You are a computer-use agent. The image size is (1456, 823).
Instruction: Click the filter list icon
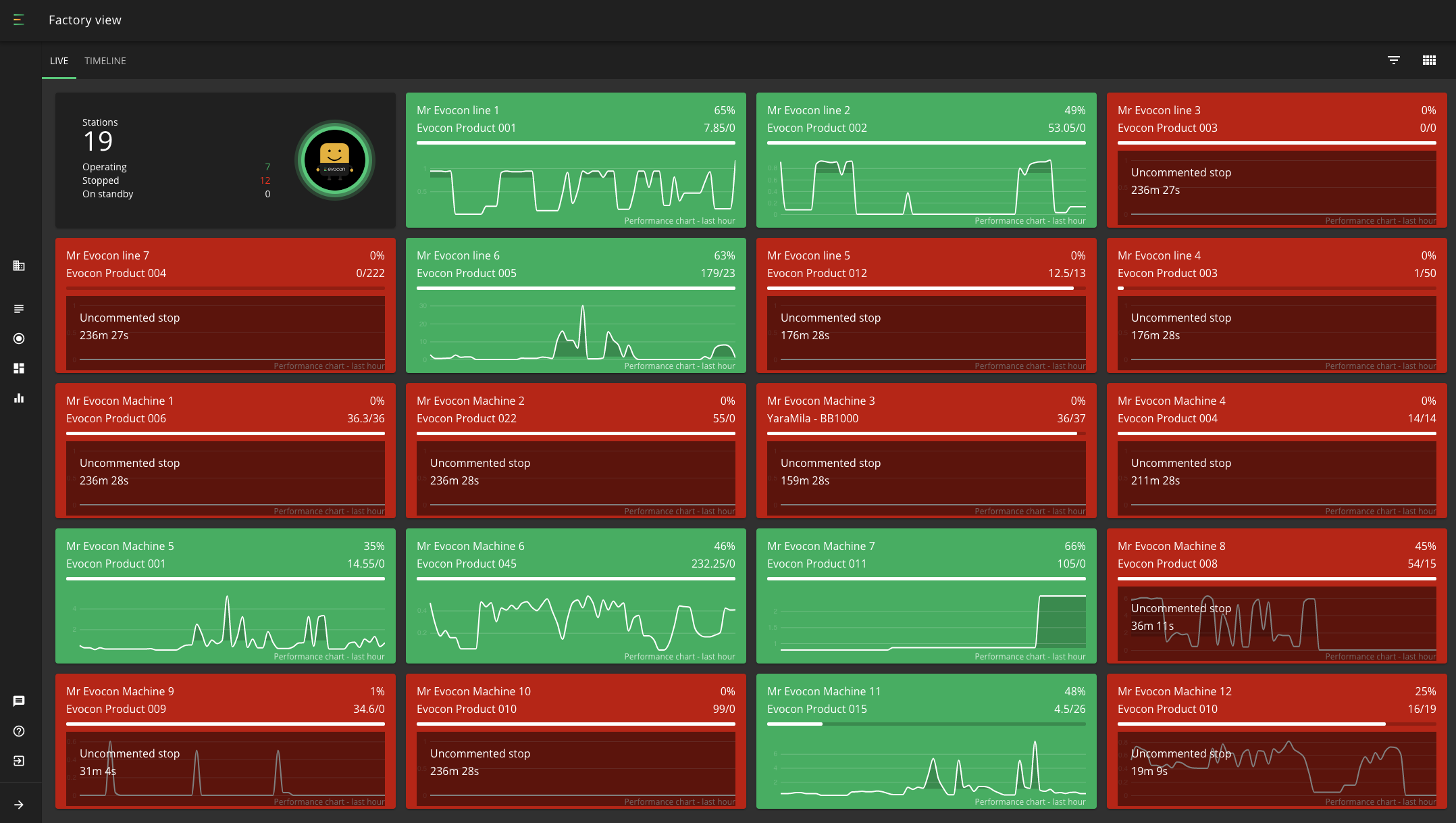[x=1393, y=60]
